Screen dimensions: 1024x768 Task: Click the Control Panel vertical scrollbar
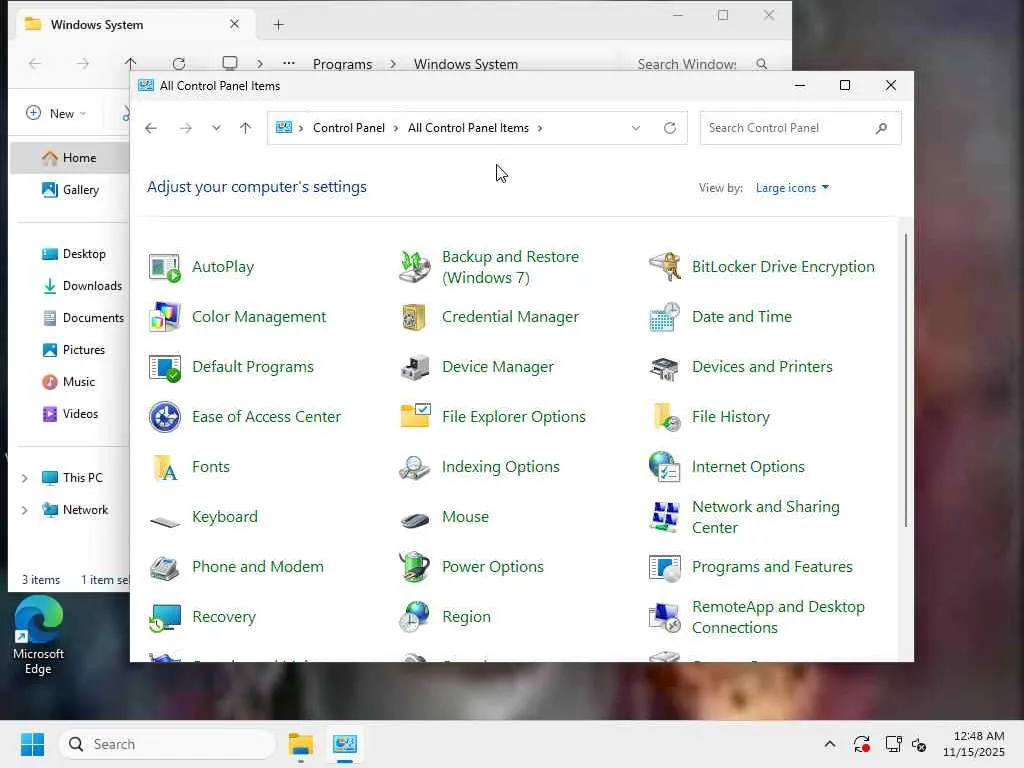click(x=905, y=380)
